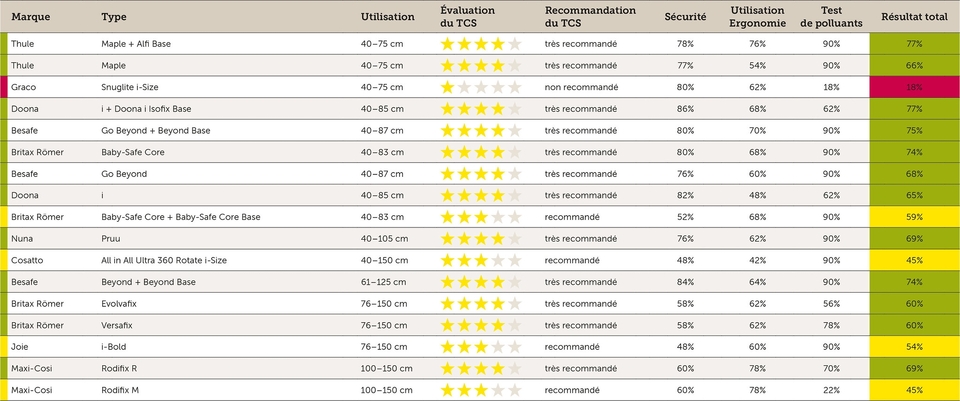960x401 pixels.
Task: Click the stars in Britax Römer Evolvafix row
Action: coord(481,304)
